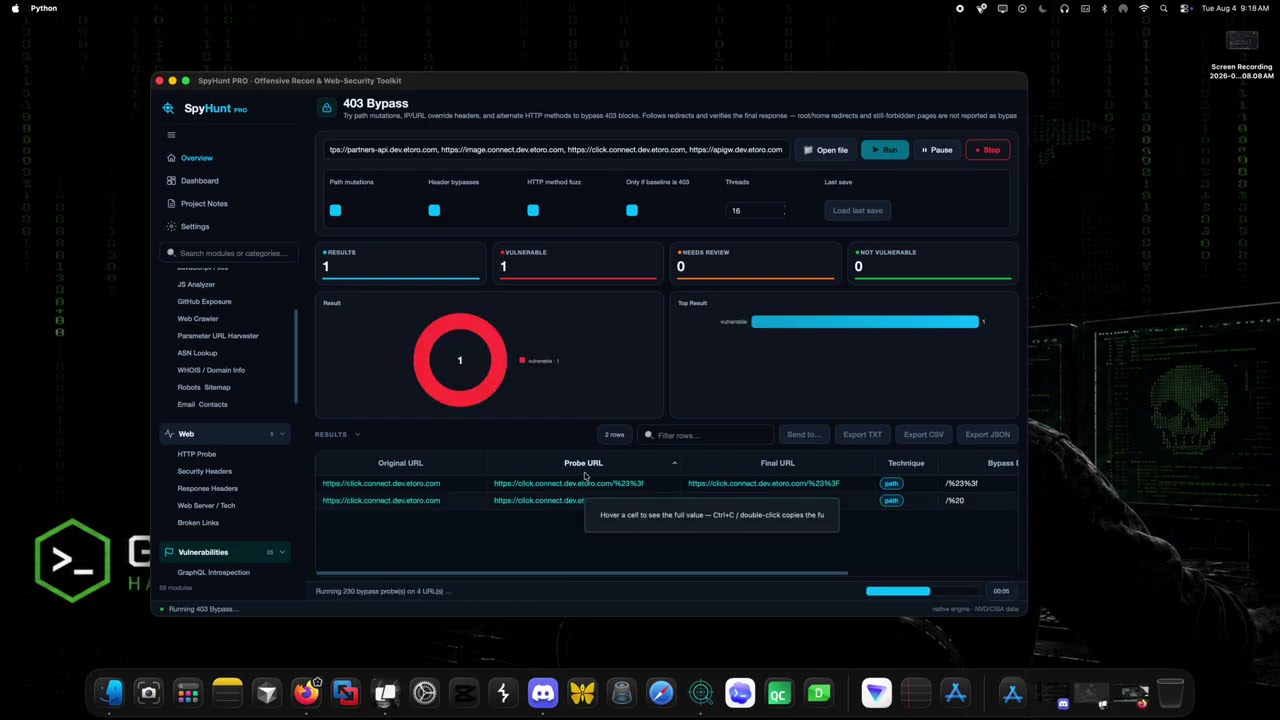Toggle Only if baseline is 403
This screenshot has height=720, width=1280.
[x=632, y=210]
